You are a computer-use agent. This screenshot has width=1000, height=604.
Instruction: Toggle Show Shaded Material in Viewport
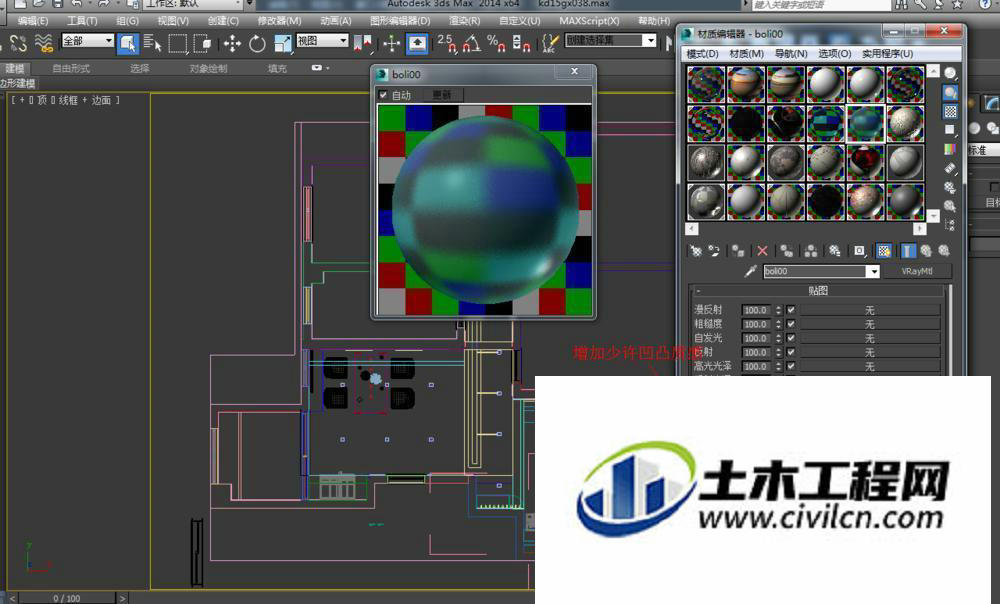pos(883,251)
